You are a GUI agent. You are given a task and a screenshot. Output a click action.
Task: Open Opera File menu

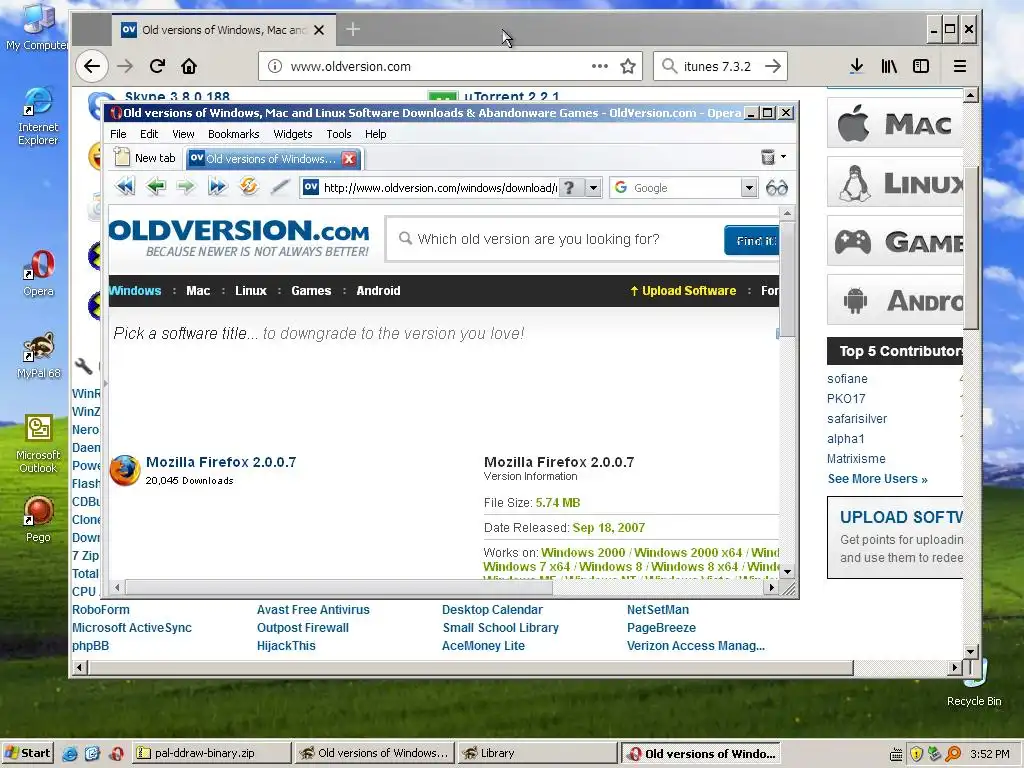pos(118,134)
